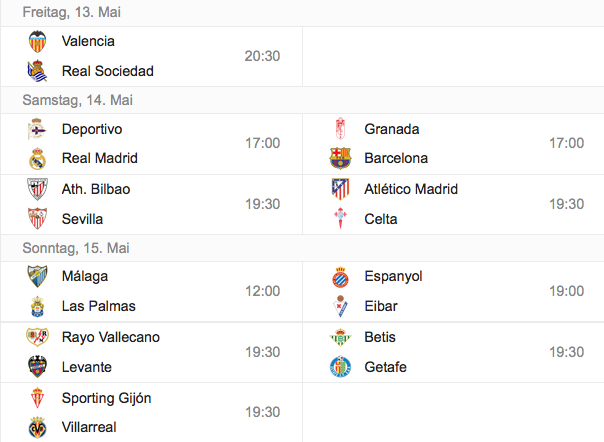Open the Granada team name link
Viewport: 604px width, 442px height.
392,129
